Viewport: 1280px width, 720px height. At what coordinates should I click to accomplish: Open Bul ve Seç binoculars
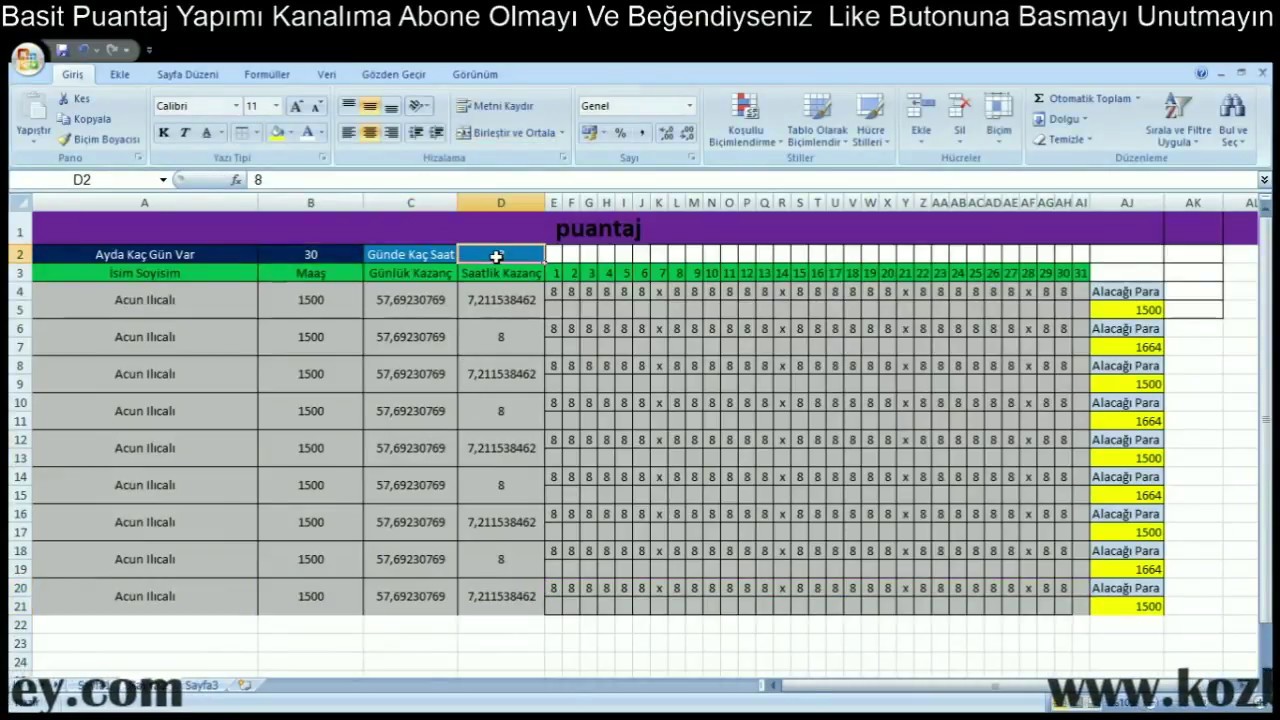coord(1233,120)
